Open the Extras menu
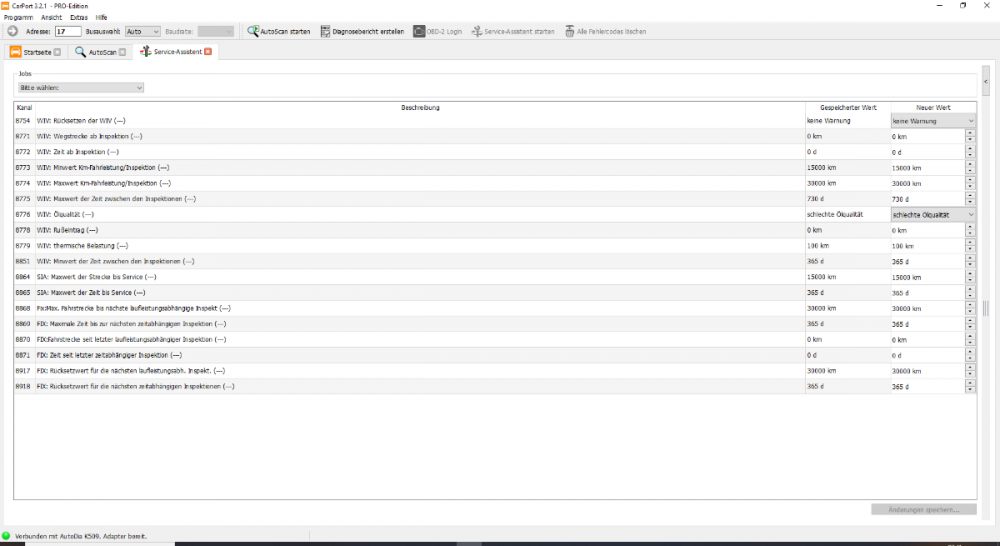The width and height of the screenshot is (1000, 546). coord(79,17)
